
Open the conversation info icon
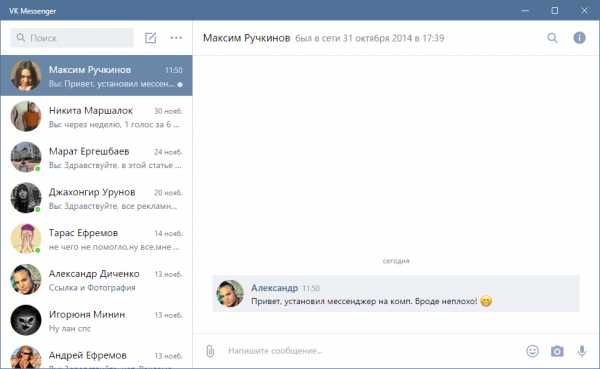point(579,38)
